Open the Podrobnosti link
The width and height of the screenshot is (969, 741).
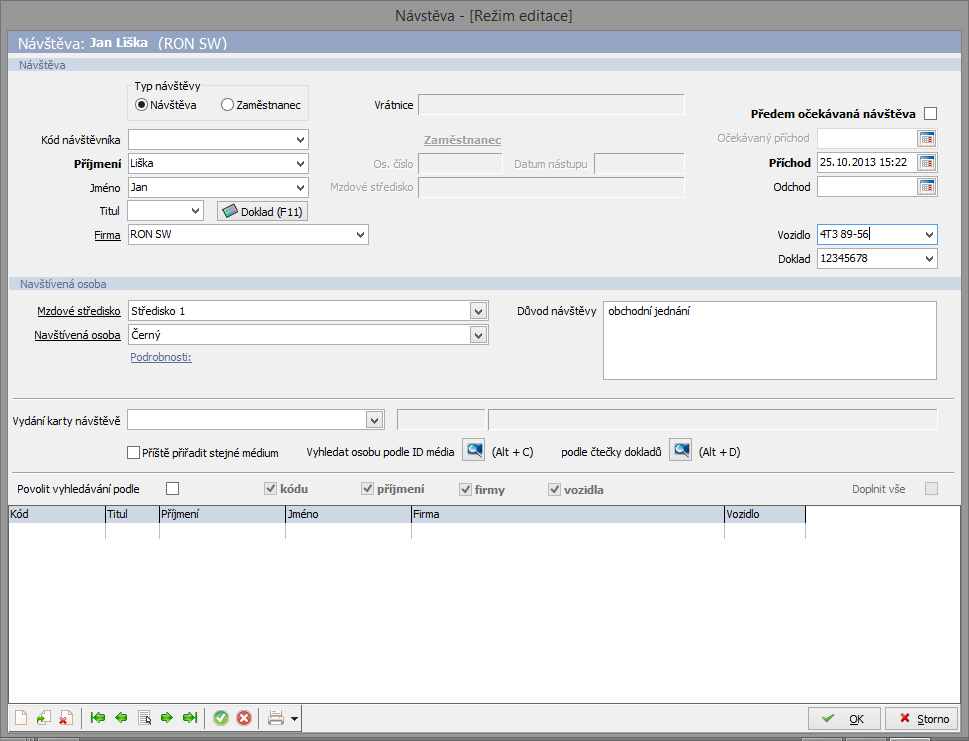161,357
